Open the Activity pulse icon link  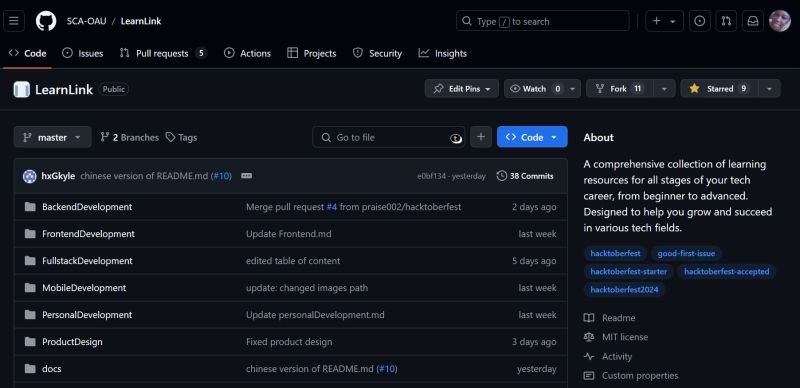(x=589, y=356)
